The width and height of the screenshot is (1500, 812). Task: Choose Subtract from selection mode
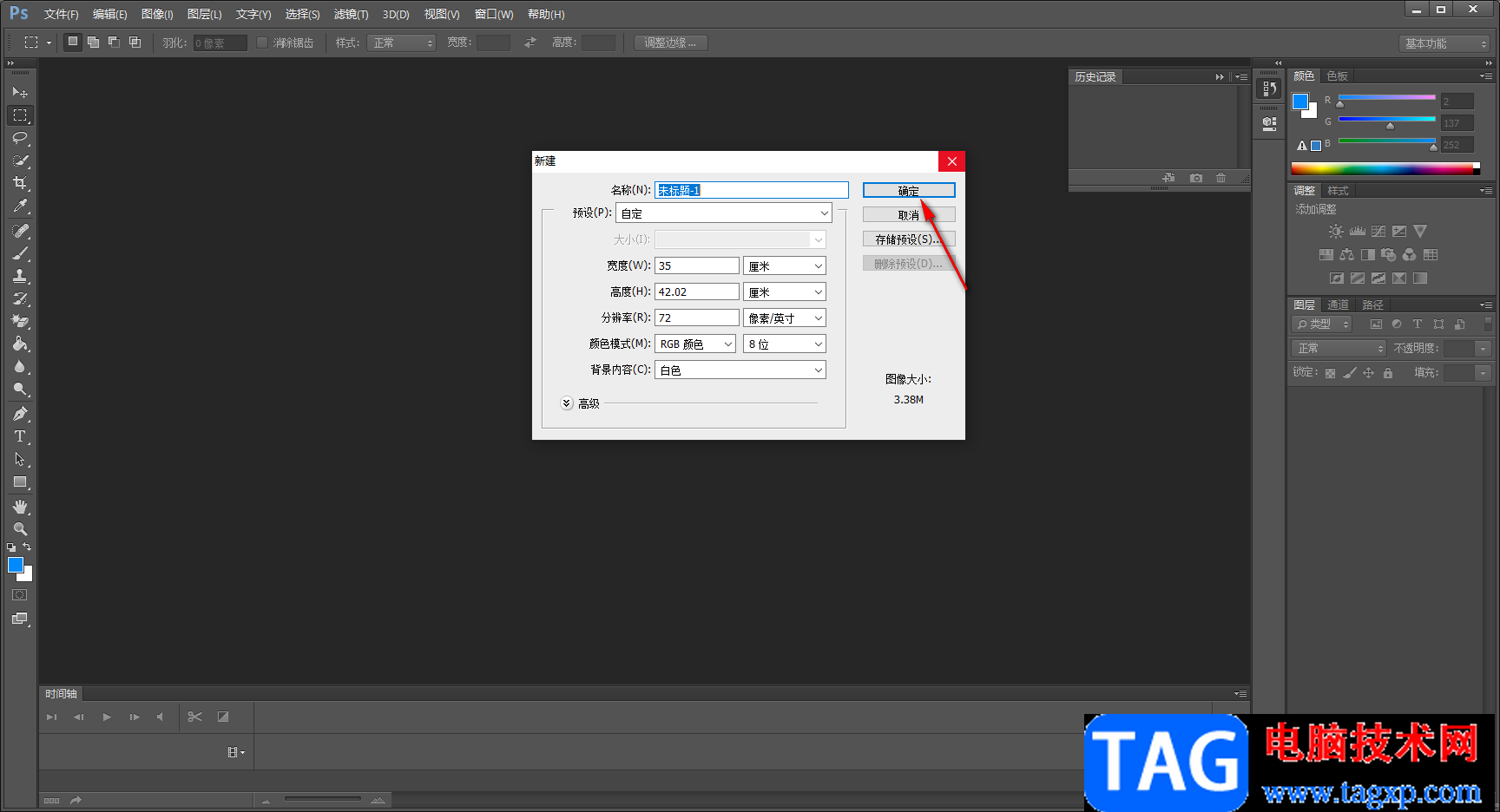[114, 42]
